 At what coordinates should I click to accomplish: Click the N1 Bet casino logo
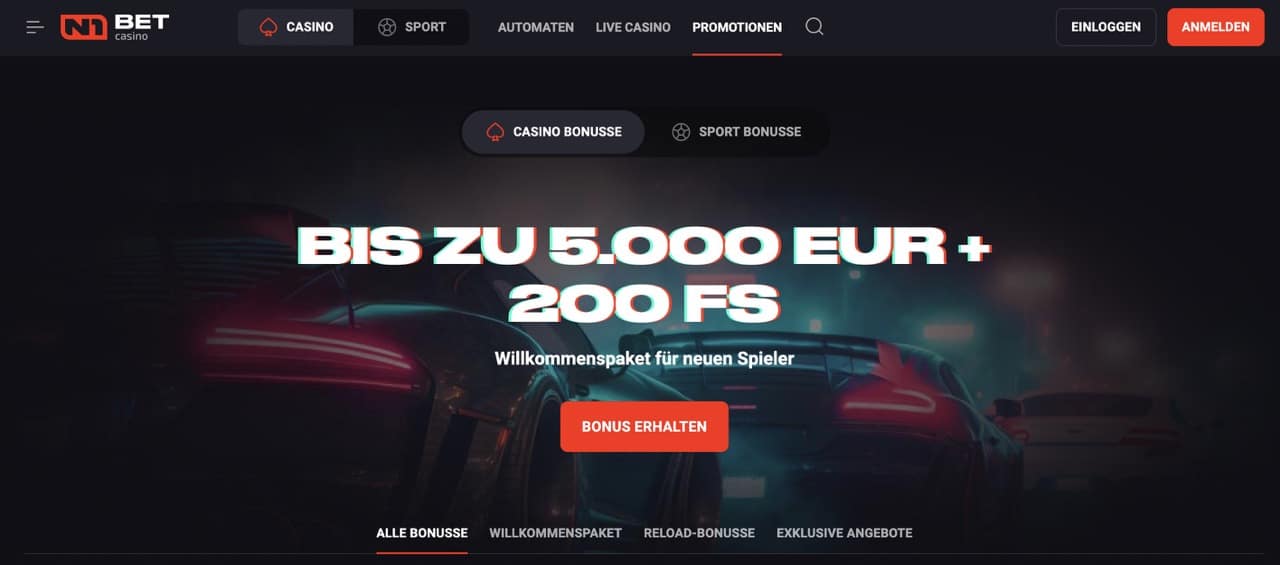[114, 27]
